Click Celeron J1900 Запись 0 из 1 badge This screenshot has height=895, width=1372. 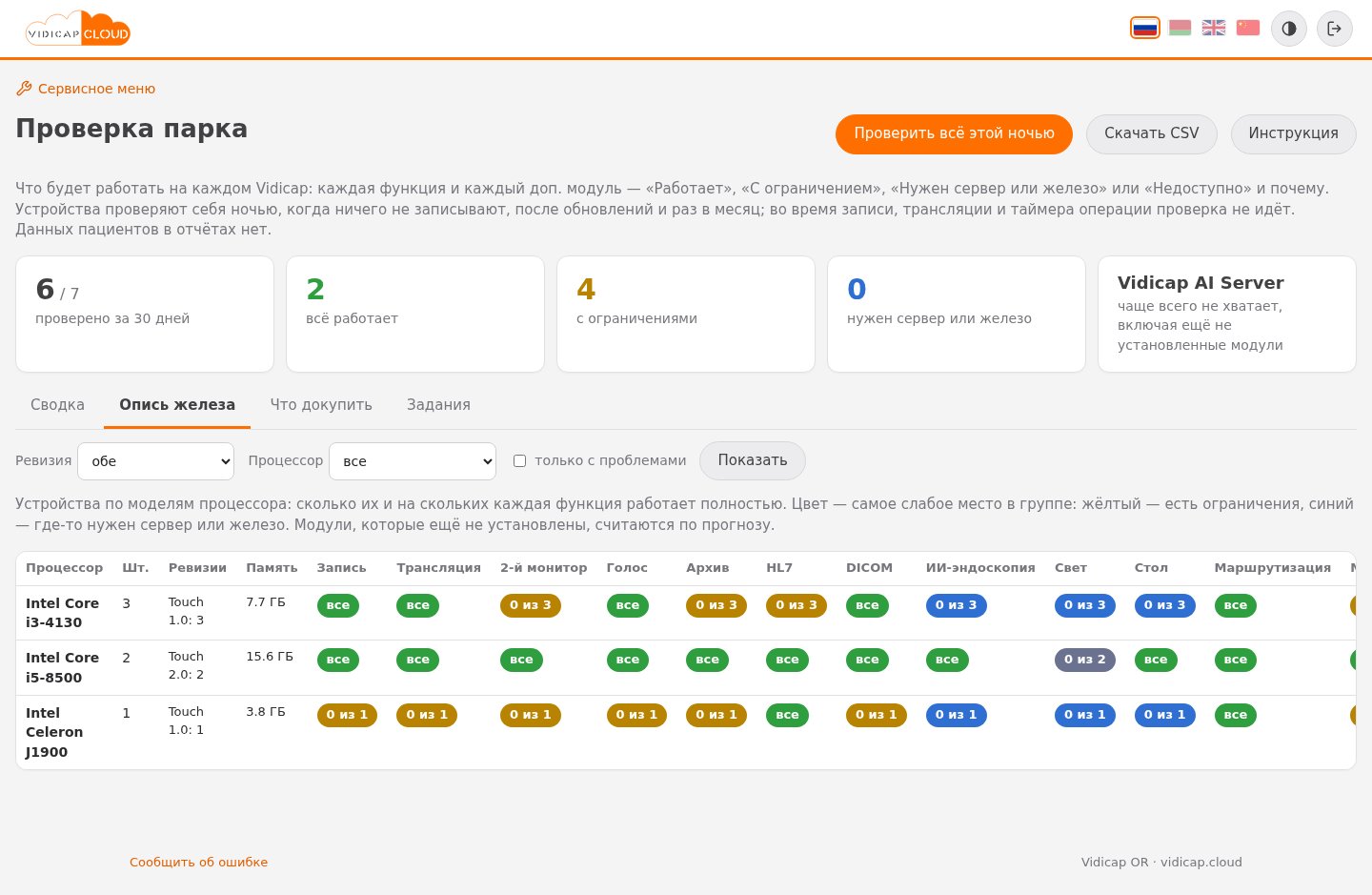pos(347,715)
